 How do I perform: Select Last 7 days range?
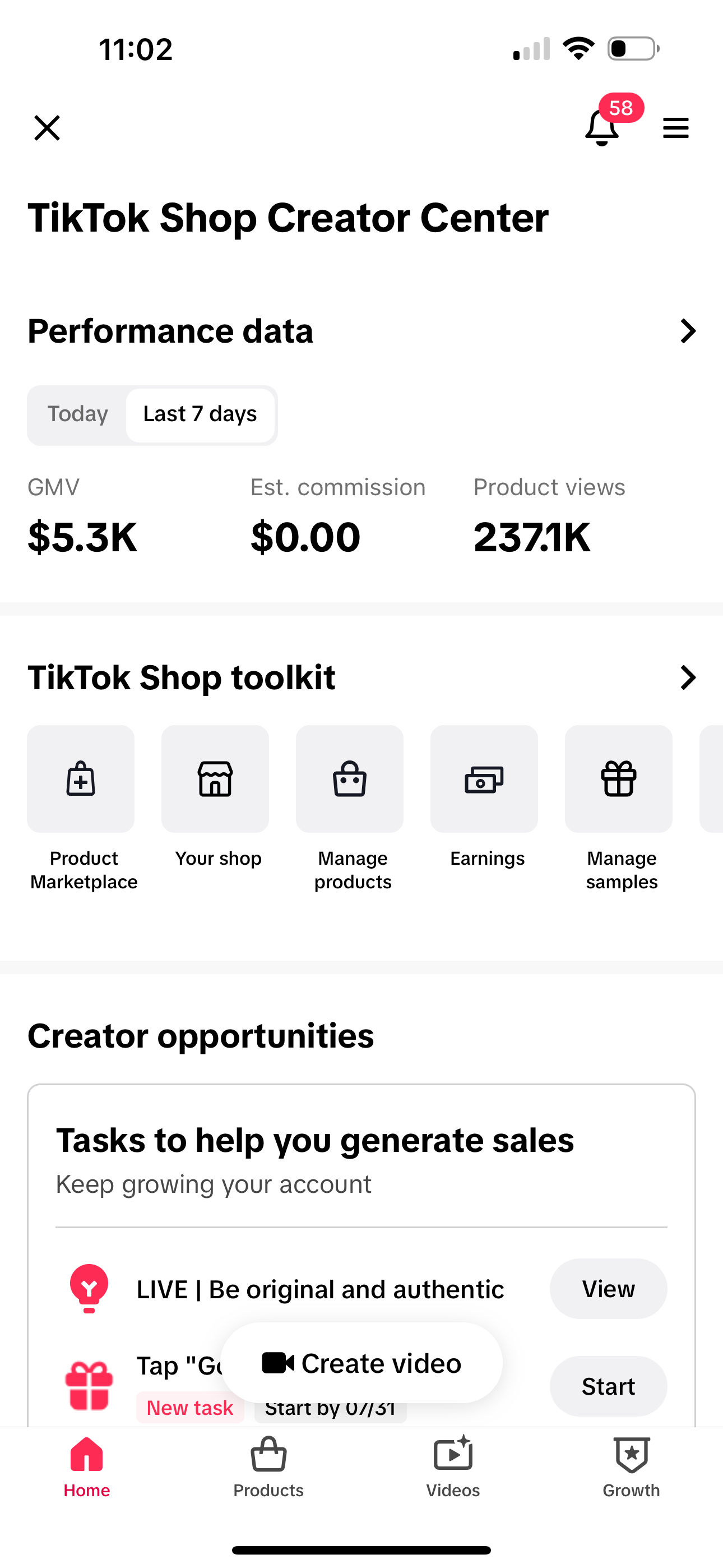pyautogui.click(x=200, y=414)
